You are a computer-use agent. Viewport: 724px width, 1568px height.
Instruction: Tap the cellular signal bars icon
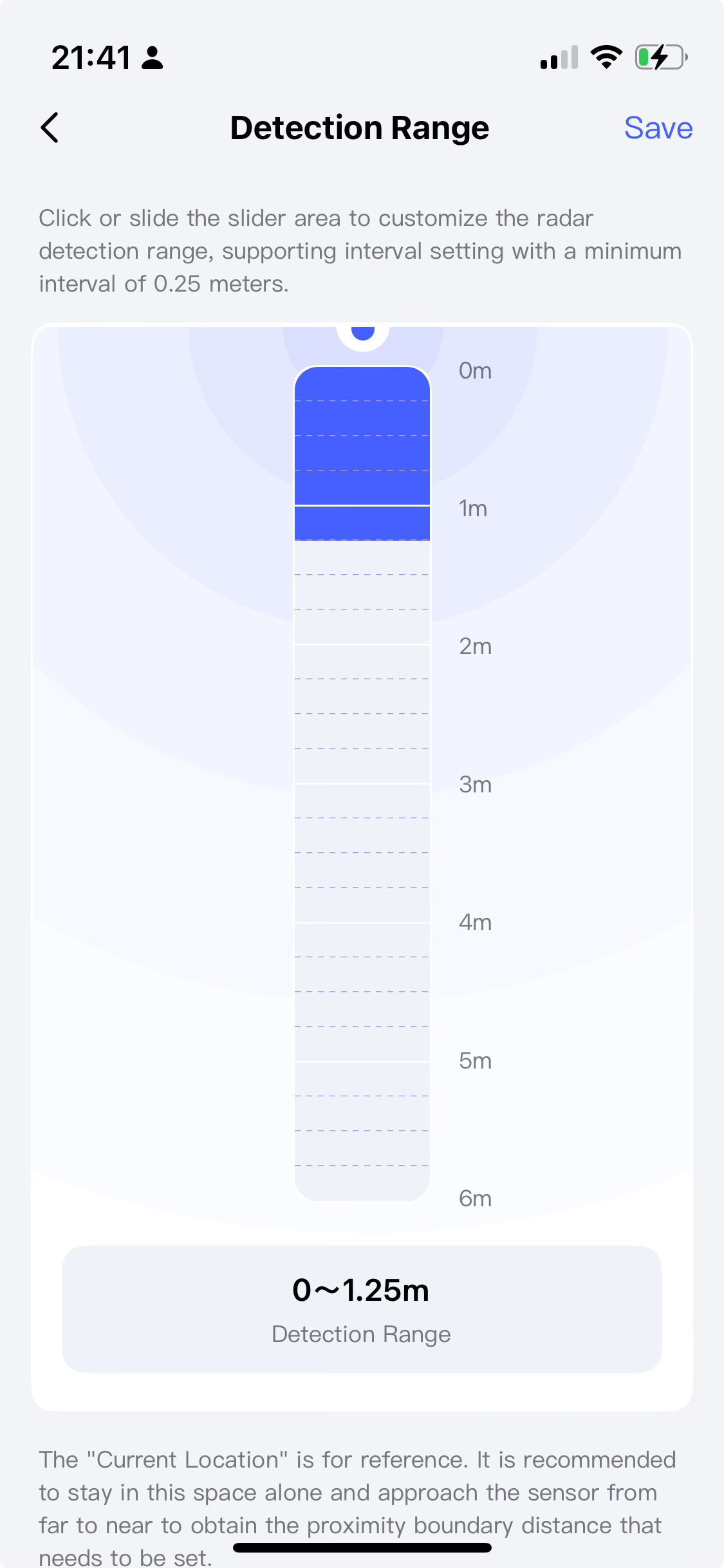(559, 57)
